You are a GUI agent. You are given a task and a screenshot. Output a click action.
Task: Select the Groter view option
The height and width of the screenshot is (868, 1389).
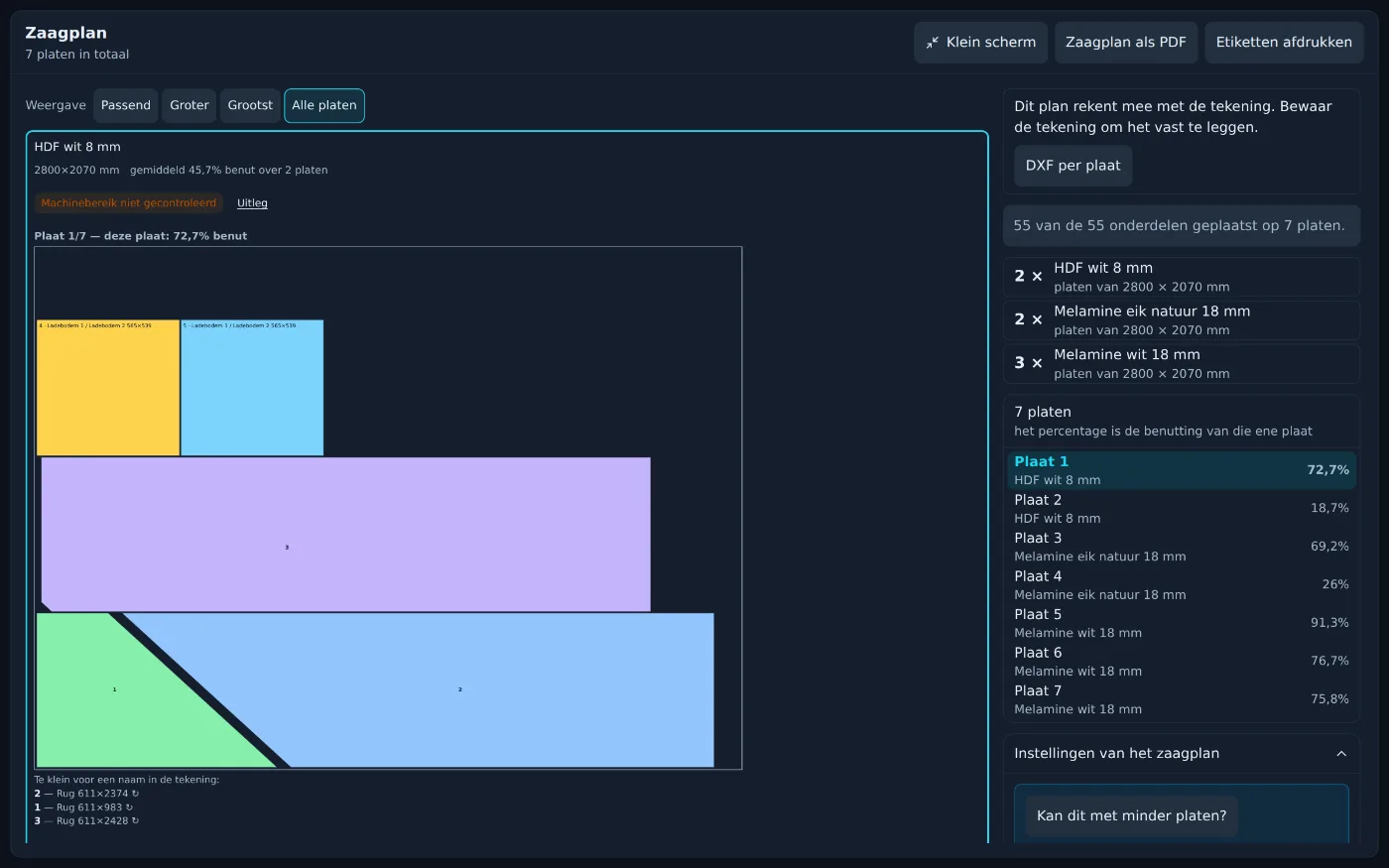point(189,105)
